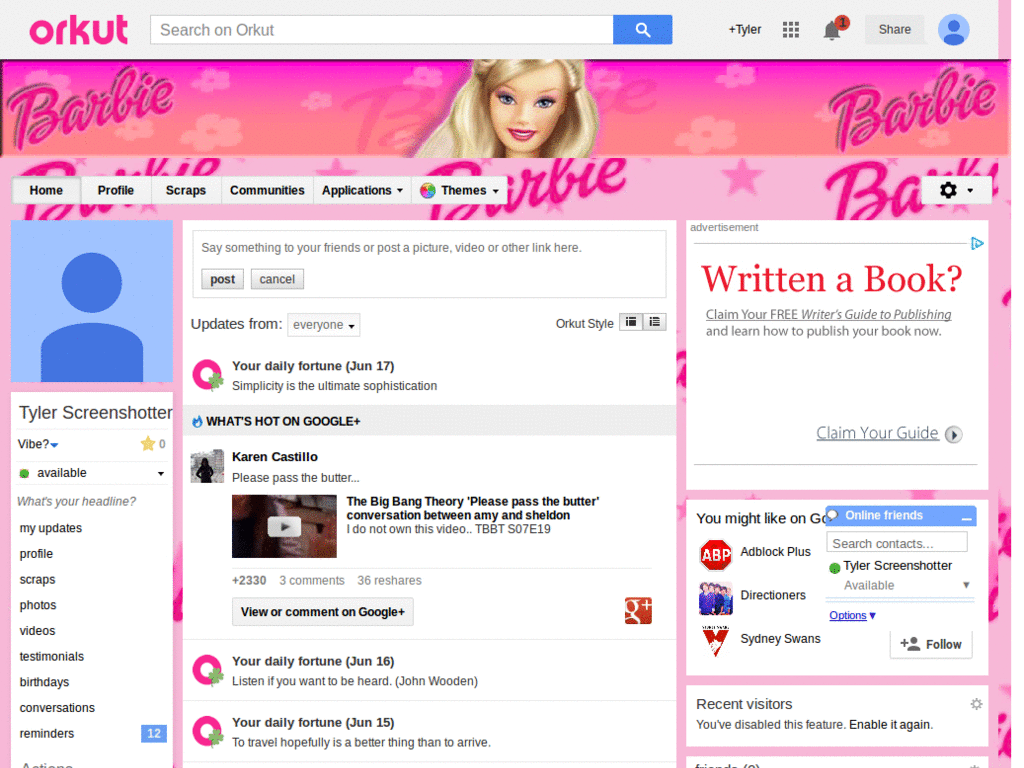Select Tyler Screenshotter in the chat list
Screen dimensions: 1024x768
pos(897,566)
